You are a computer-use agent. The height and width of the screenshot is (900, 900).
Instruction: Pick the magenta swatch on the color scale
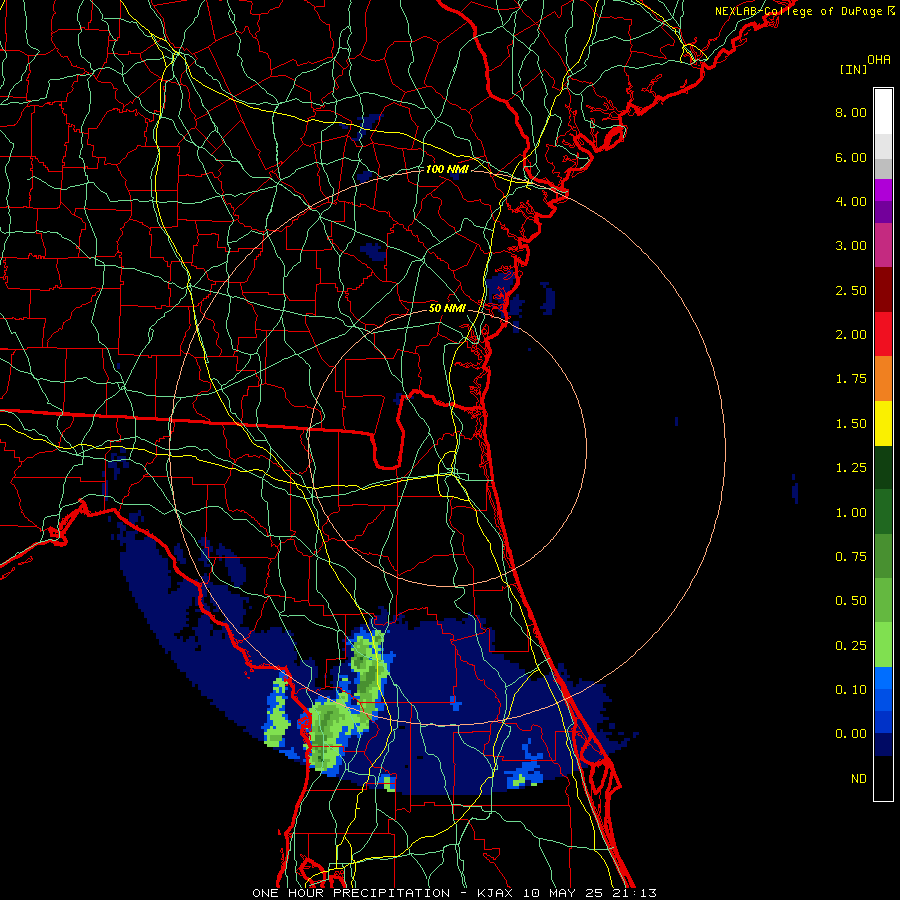pos(883,190)
